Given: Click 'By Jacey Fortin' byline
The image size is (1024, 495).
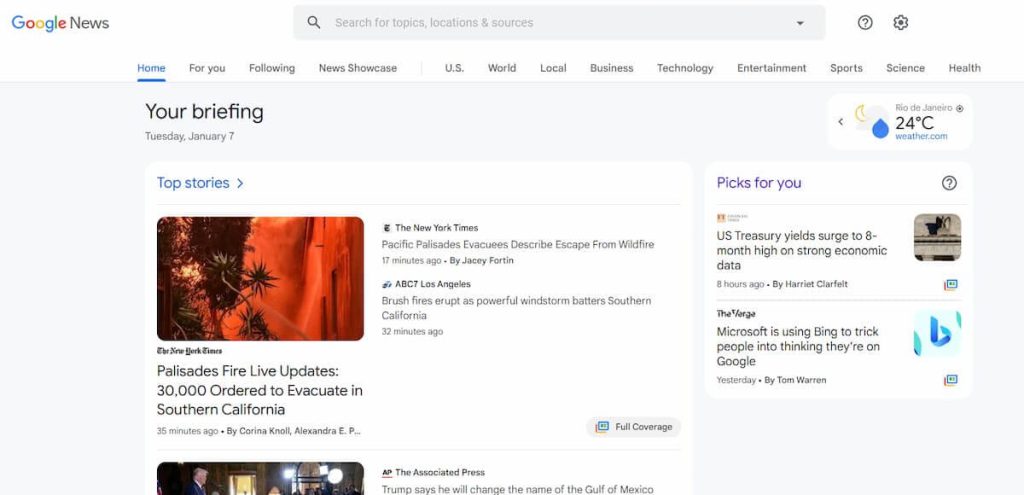Looking at the screenshot, I should (482, 261).
